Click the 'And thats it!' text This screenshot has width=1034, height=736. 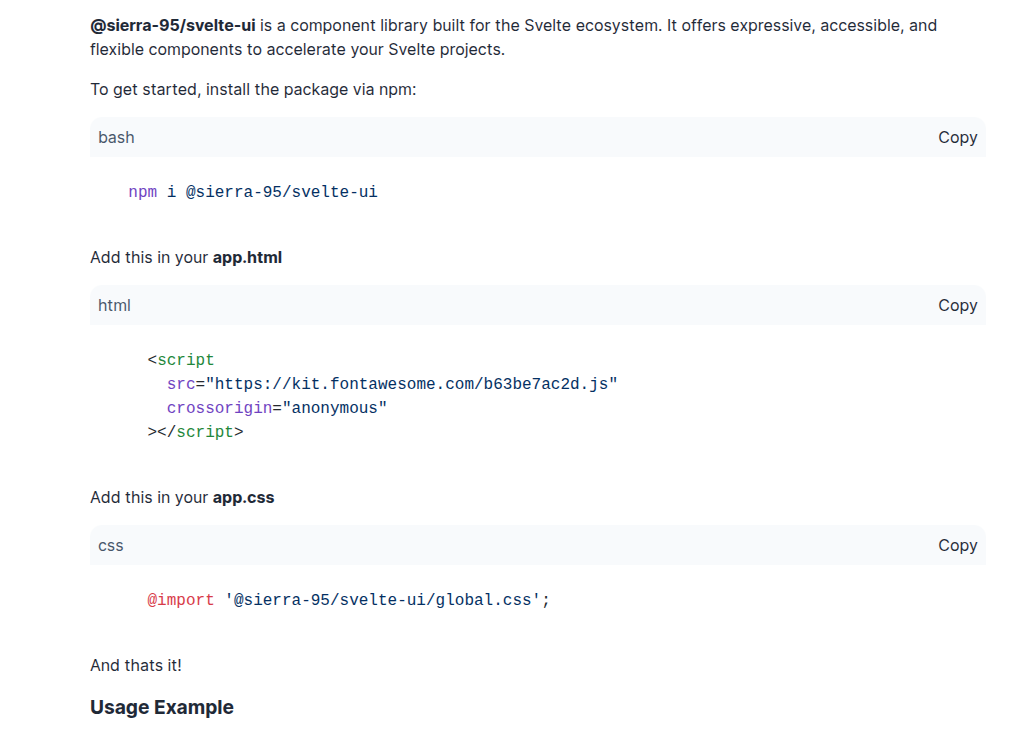click(136, 665)
